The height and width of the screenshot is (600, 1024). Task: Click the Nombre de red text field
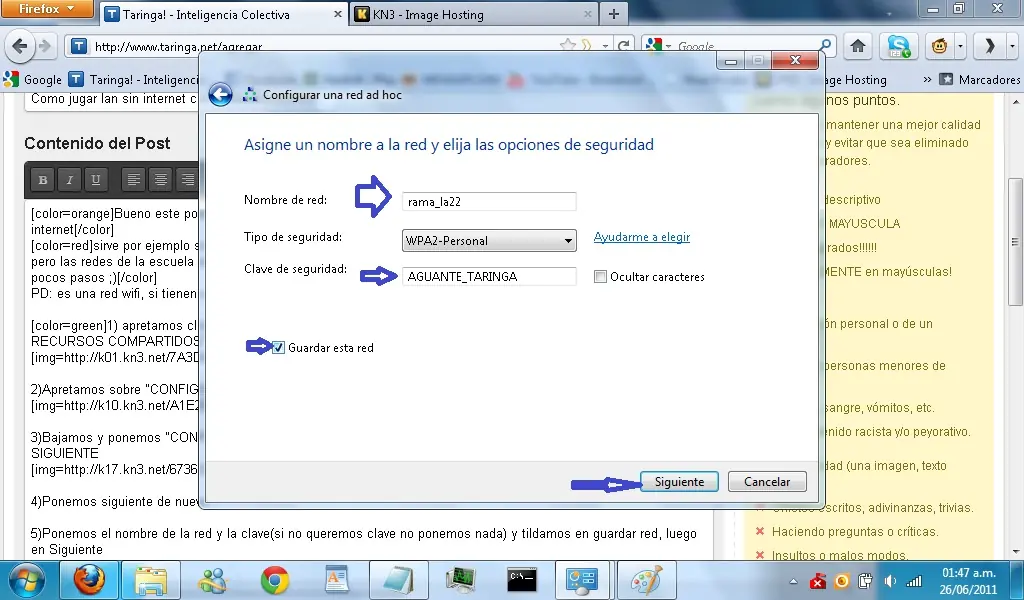[x=489, y=202]
